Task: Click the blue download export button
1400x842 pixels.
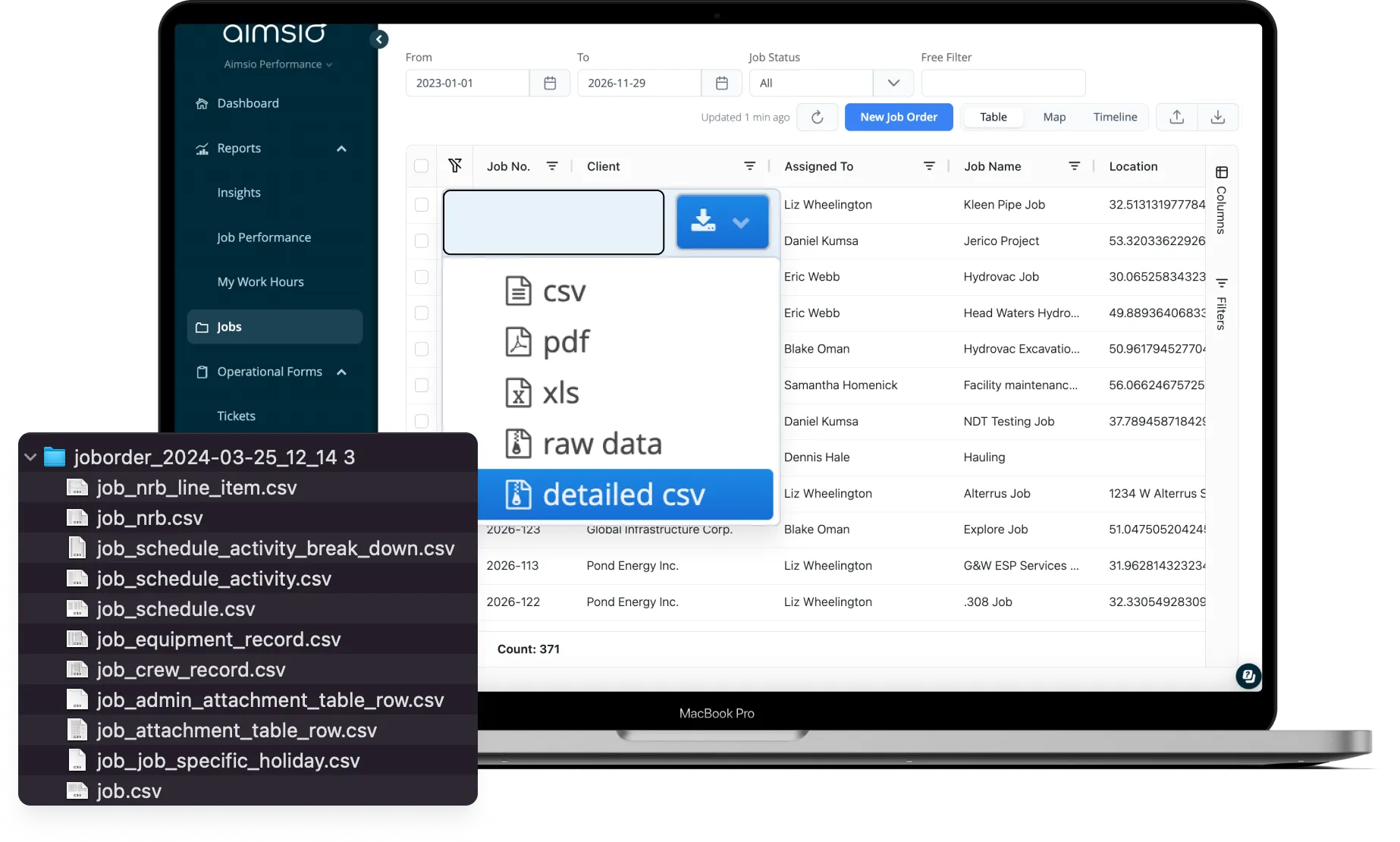Action: [722, 221]
